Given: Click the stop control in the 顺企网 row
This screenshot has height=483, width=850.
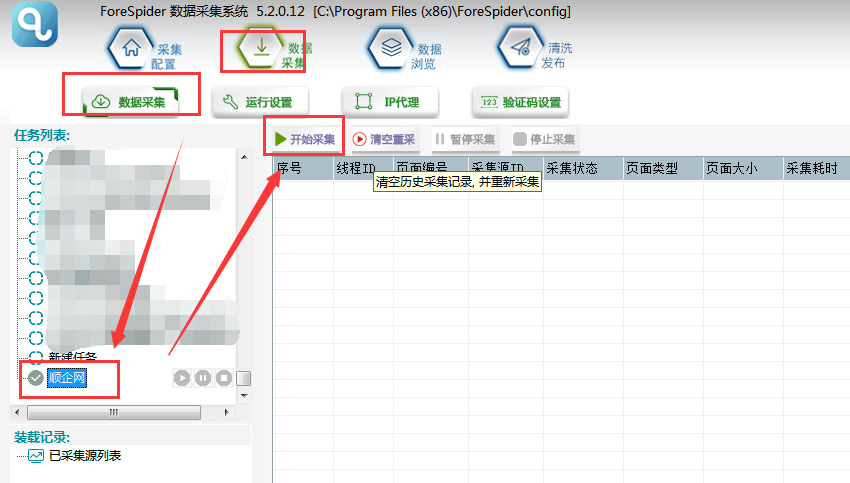Looking at the screenshot, I should (224, 378).
